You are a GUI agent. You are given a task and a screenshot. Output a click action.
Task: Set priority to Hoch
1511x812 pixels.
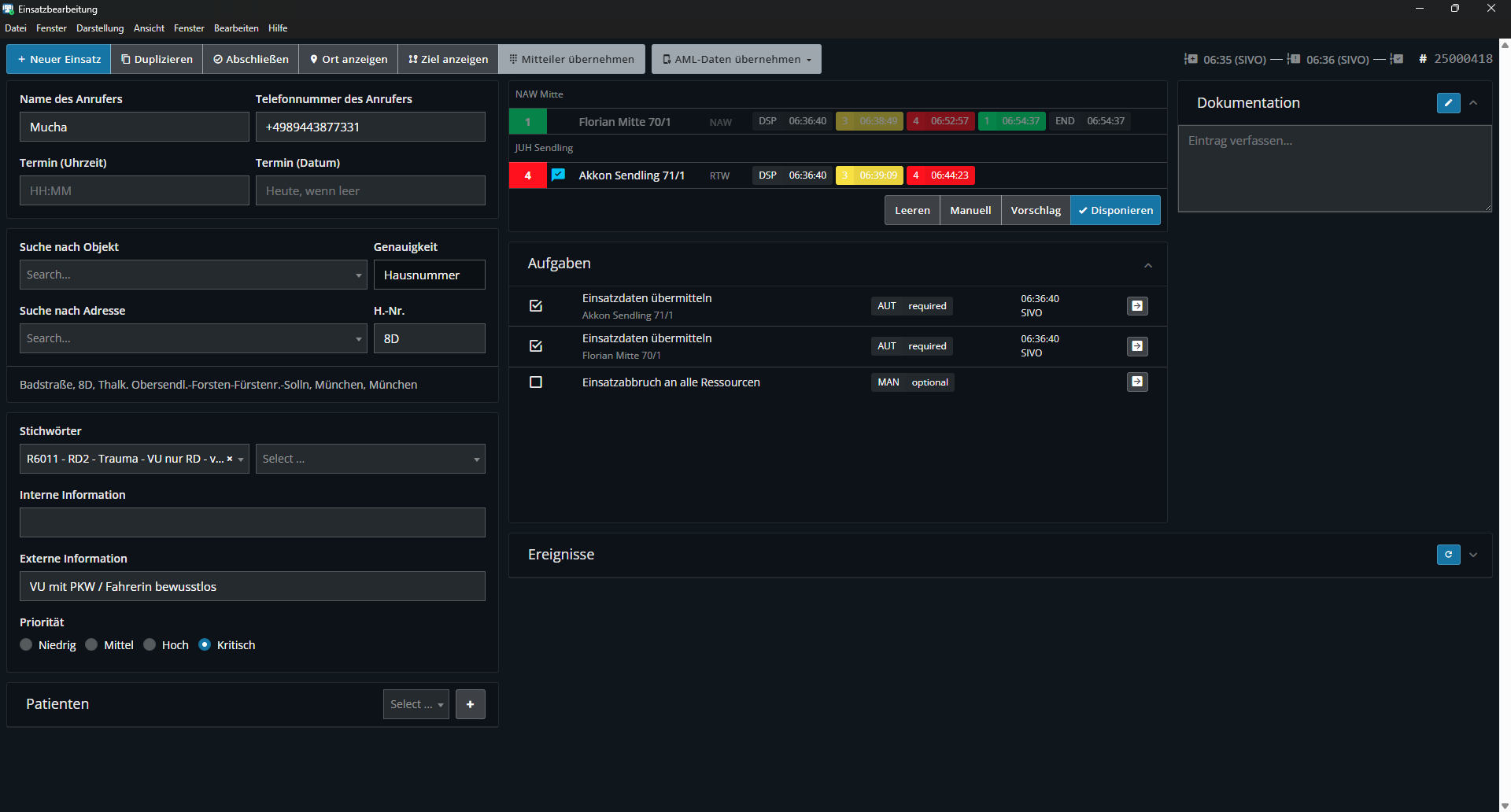150,645
